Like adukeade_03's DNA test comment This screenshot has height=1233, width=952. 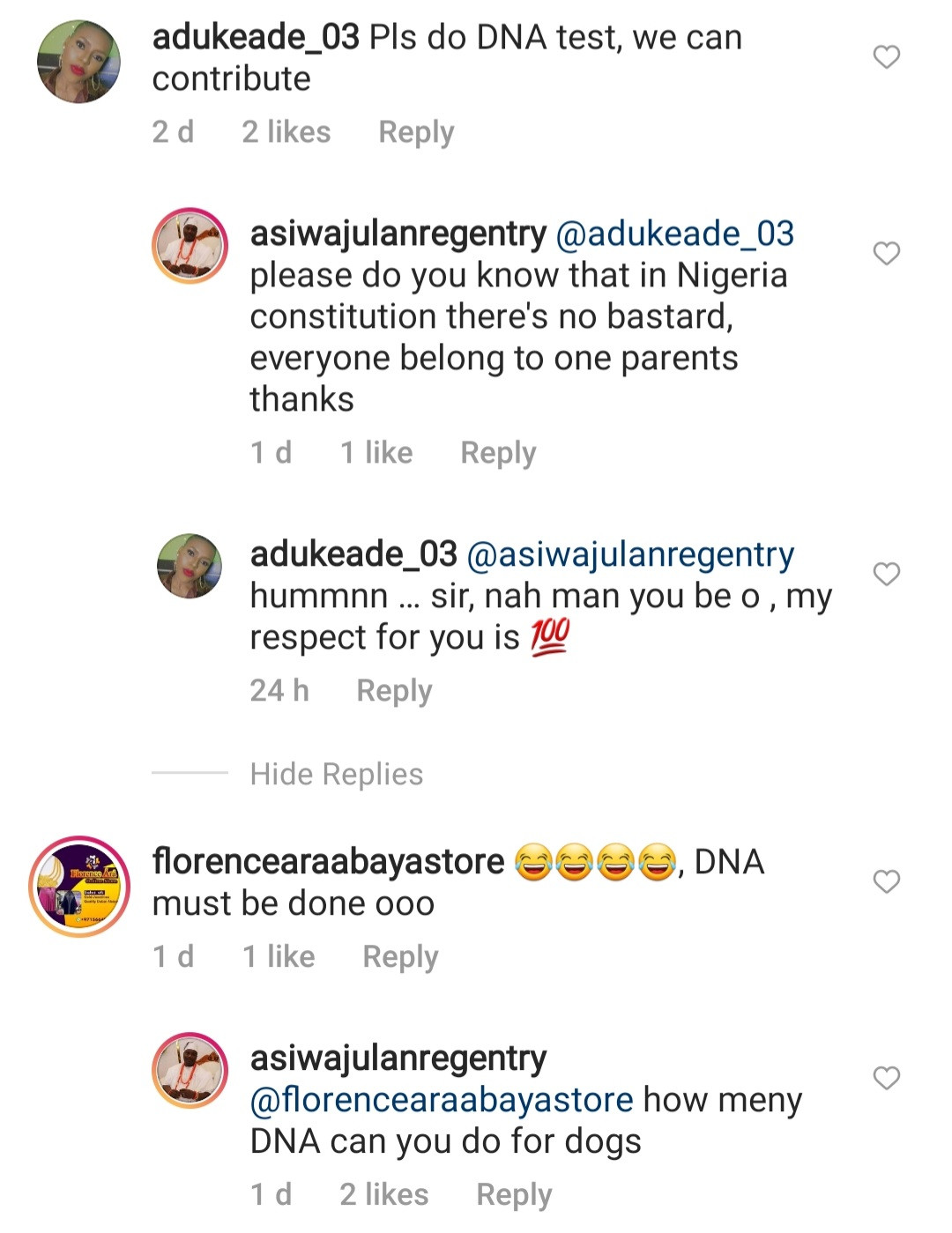coord(886,57)
